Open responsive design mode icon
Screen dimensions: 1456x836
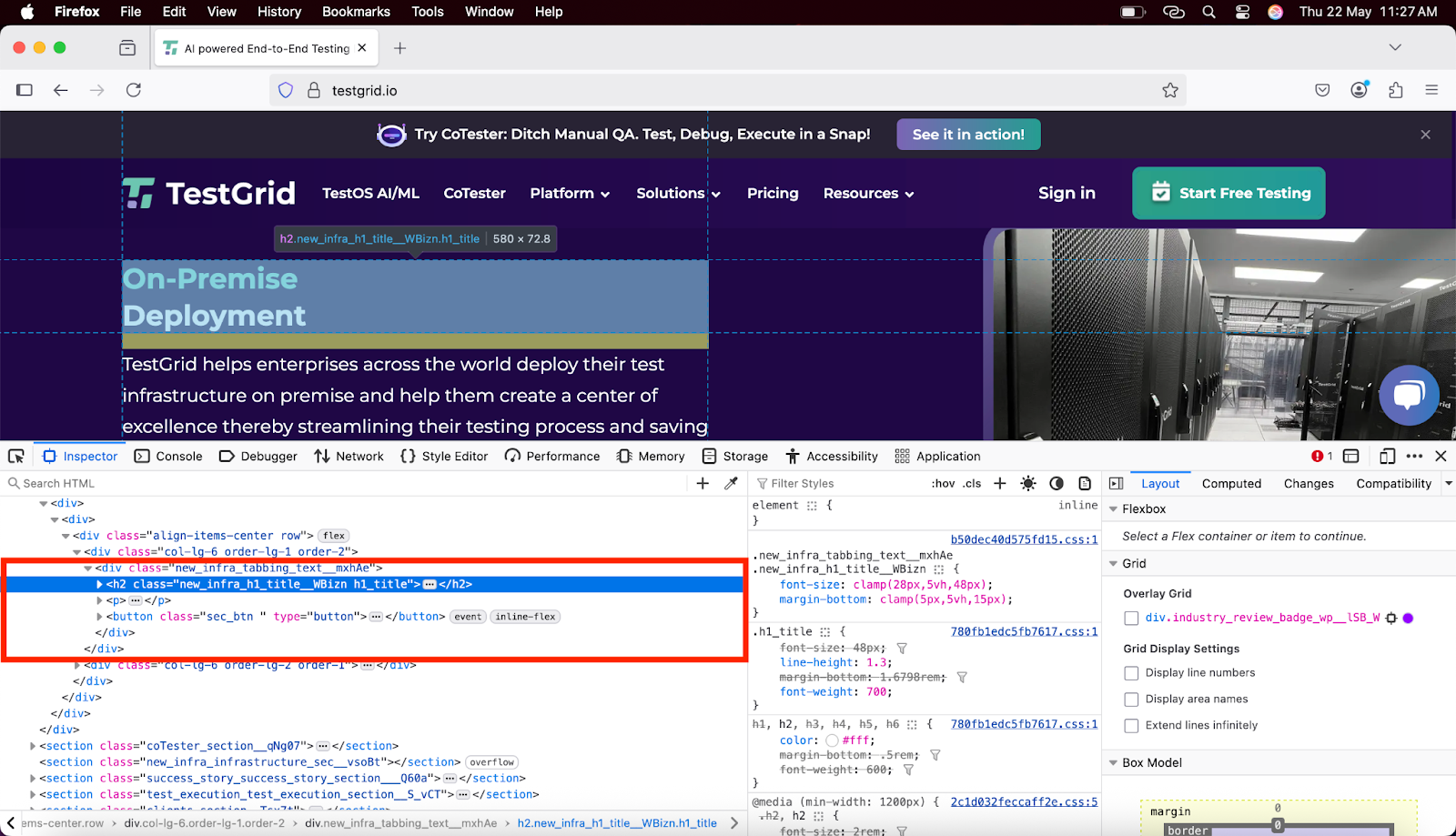pos(1388,456)
